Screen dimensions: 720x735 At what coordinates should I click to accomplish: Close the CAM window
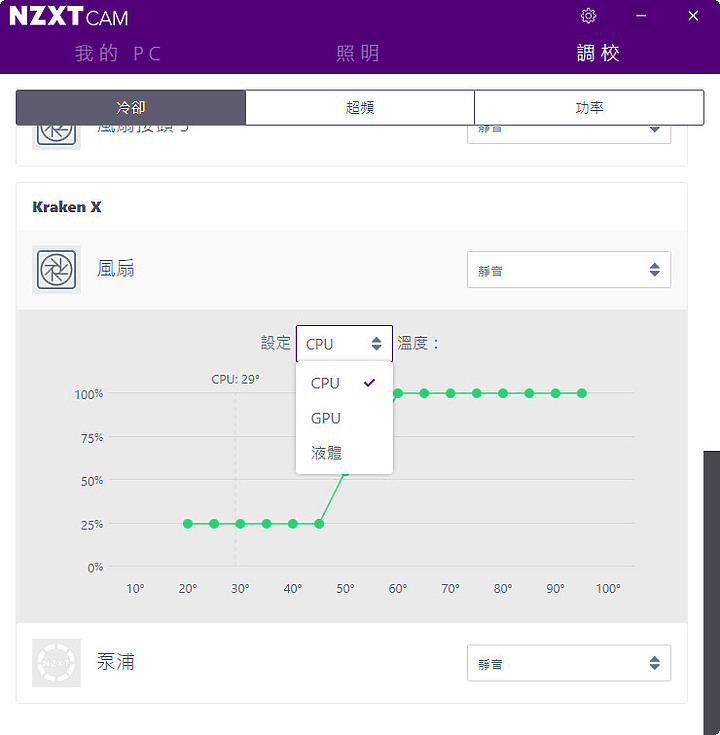[693, 15]
